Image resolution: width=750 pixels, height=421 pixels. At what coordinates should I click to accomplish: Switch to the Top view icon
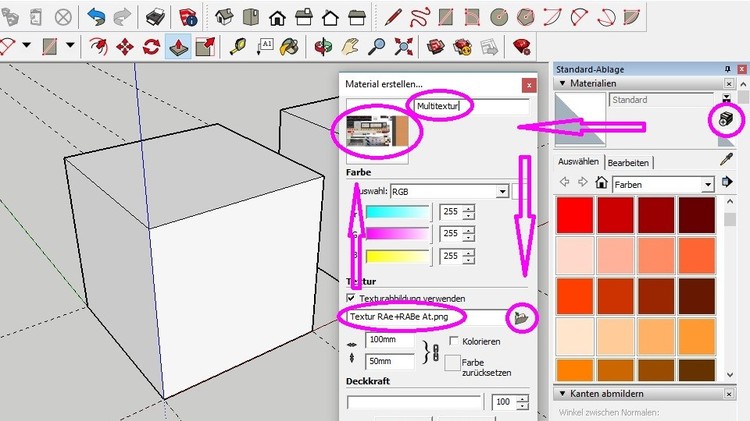[251, 17]
